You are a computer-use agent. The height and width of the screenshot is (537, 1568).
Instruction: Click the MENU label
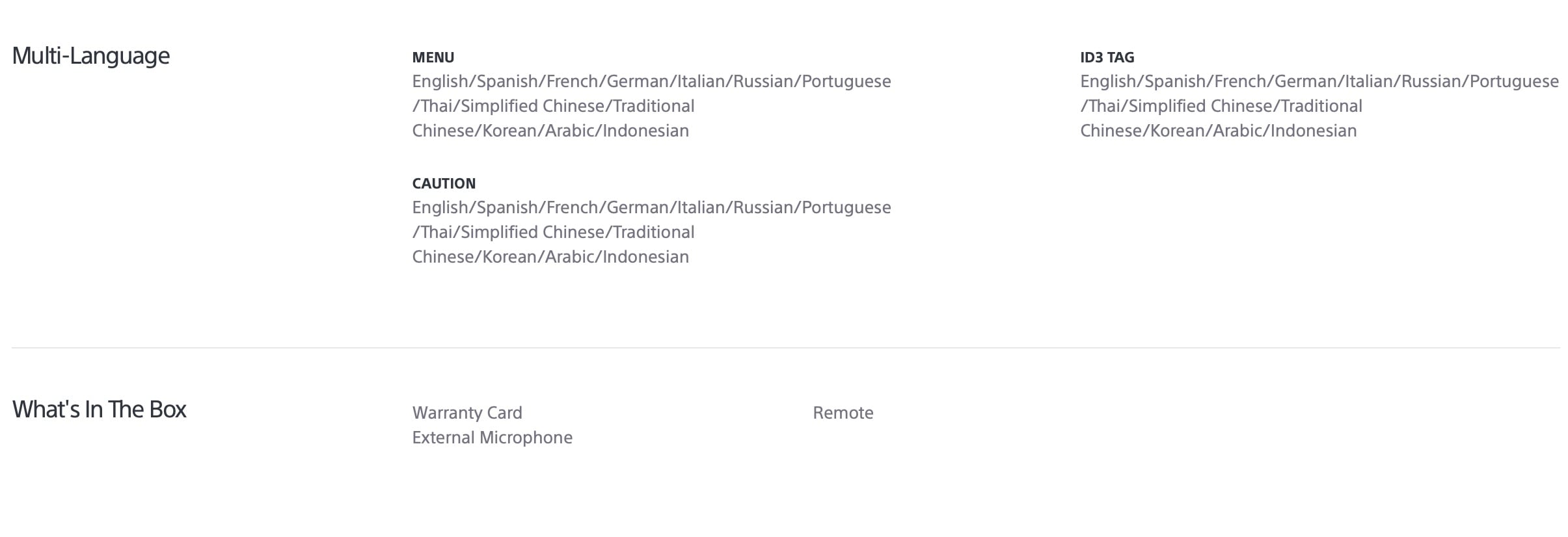coord(433,57)
